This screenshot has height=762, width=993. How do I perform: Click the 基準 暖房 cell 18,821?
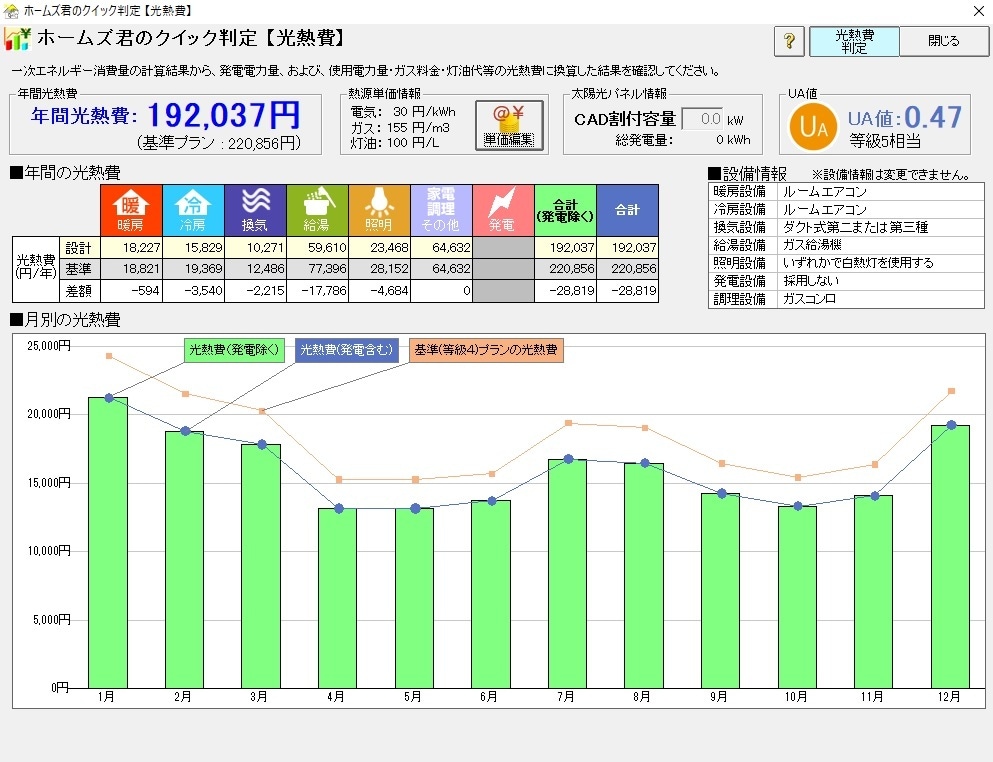(x=131, y=269)
